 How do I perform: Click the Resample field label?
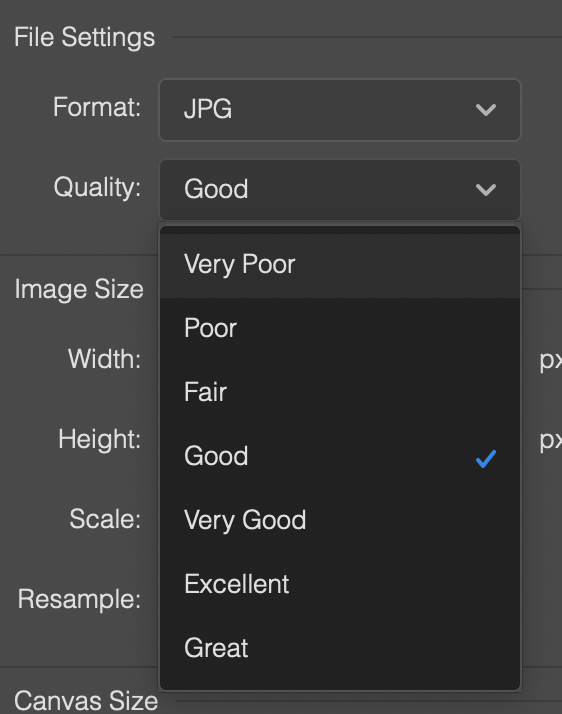79,599
